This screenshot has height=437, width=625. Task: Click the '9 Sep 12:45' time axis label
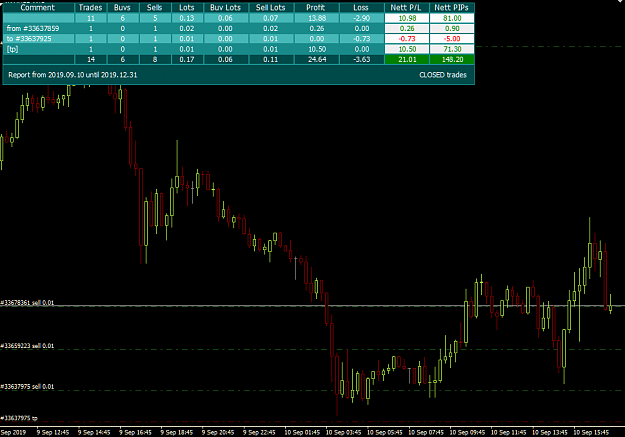tap(53, 432)
